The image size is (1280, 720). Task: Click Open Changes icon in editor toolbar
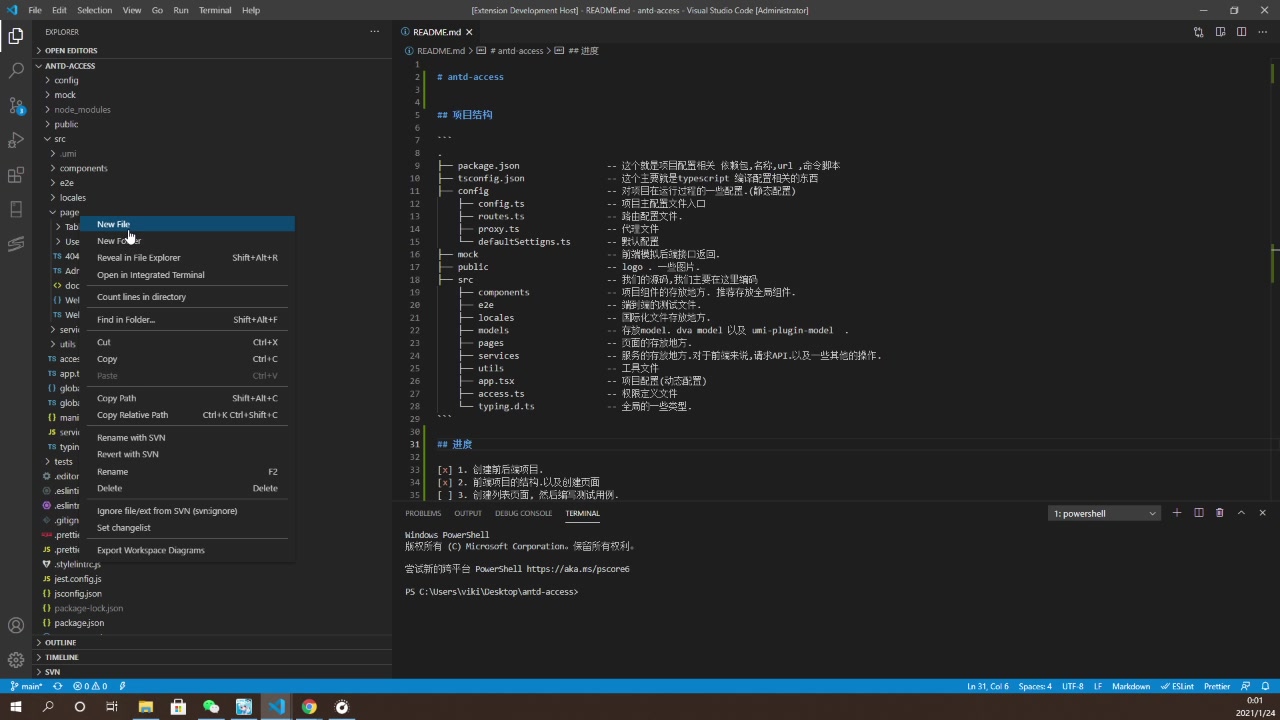pyautogui.click(x=1198, y=32)
